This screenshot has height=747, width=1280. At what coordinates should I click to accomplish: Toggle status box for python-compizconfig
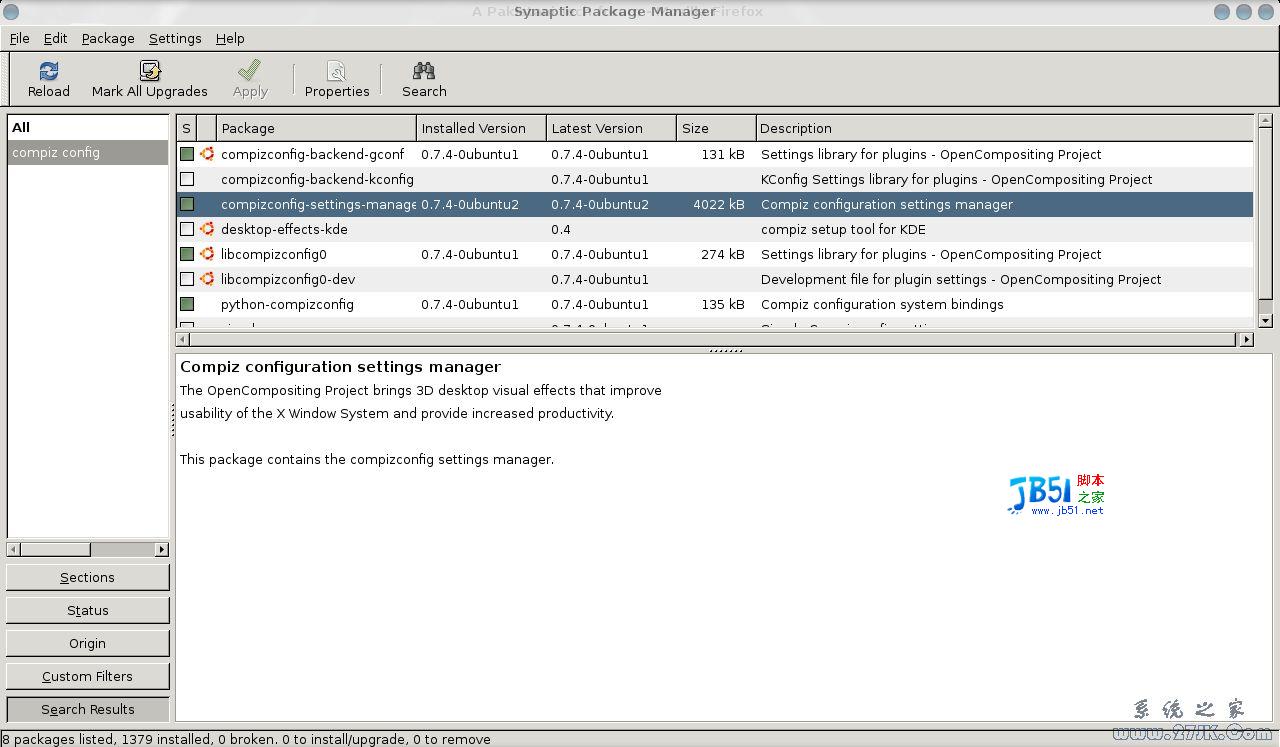(187, 304)
